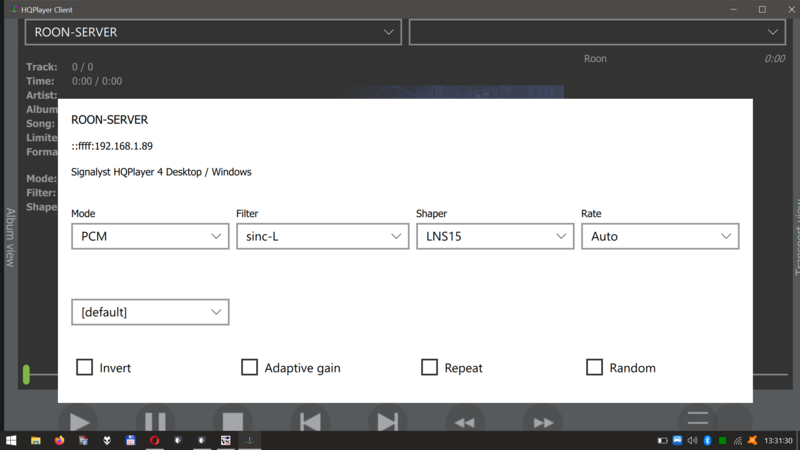Expand the empty dropdown at top right

[597, 32]
